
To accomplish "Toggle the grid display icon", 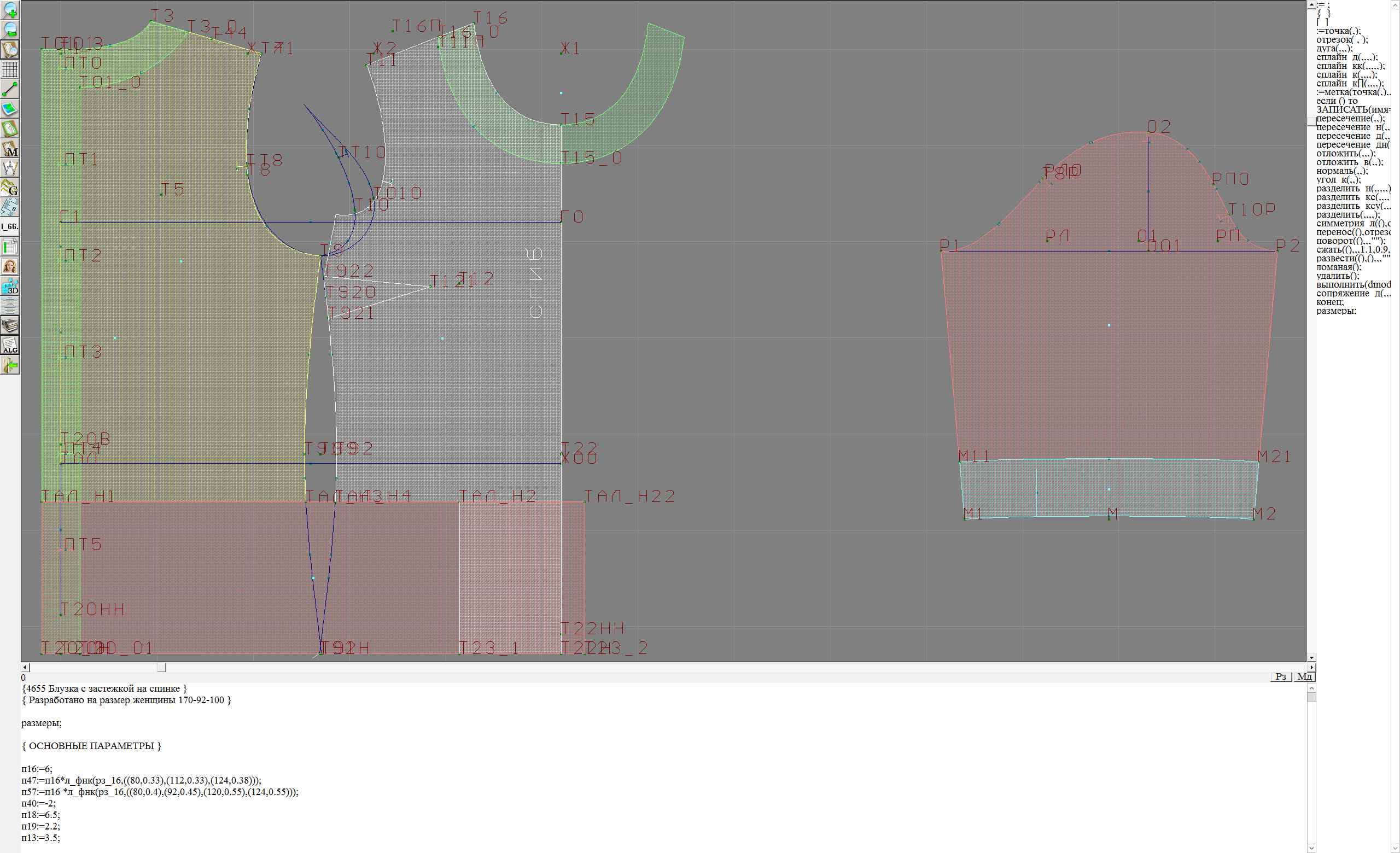I will click(x=10, y=69).
